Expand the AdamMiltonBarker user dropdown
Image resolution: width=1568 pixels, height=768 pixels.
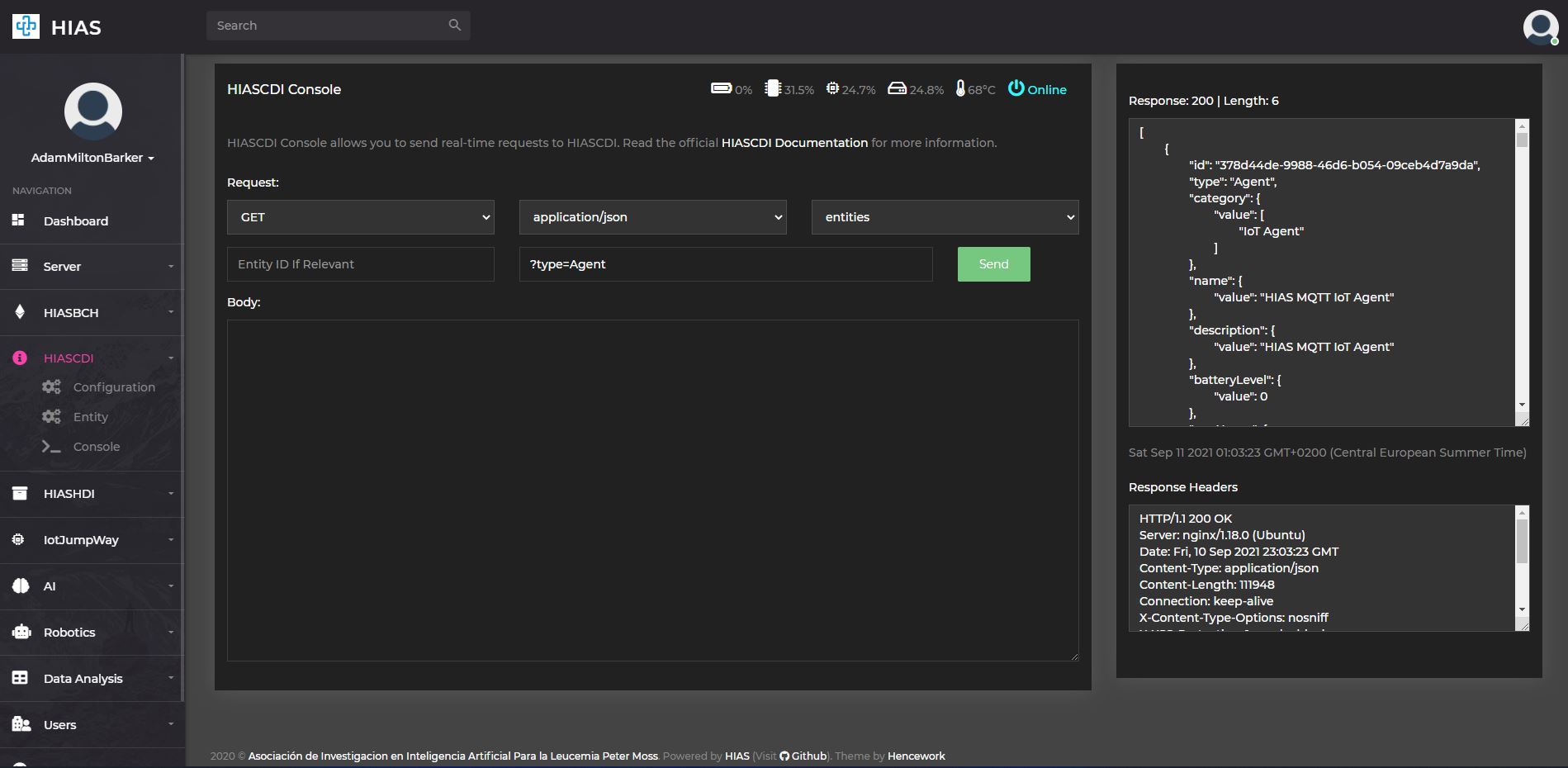(x=92, y=158)
